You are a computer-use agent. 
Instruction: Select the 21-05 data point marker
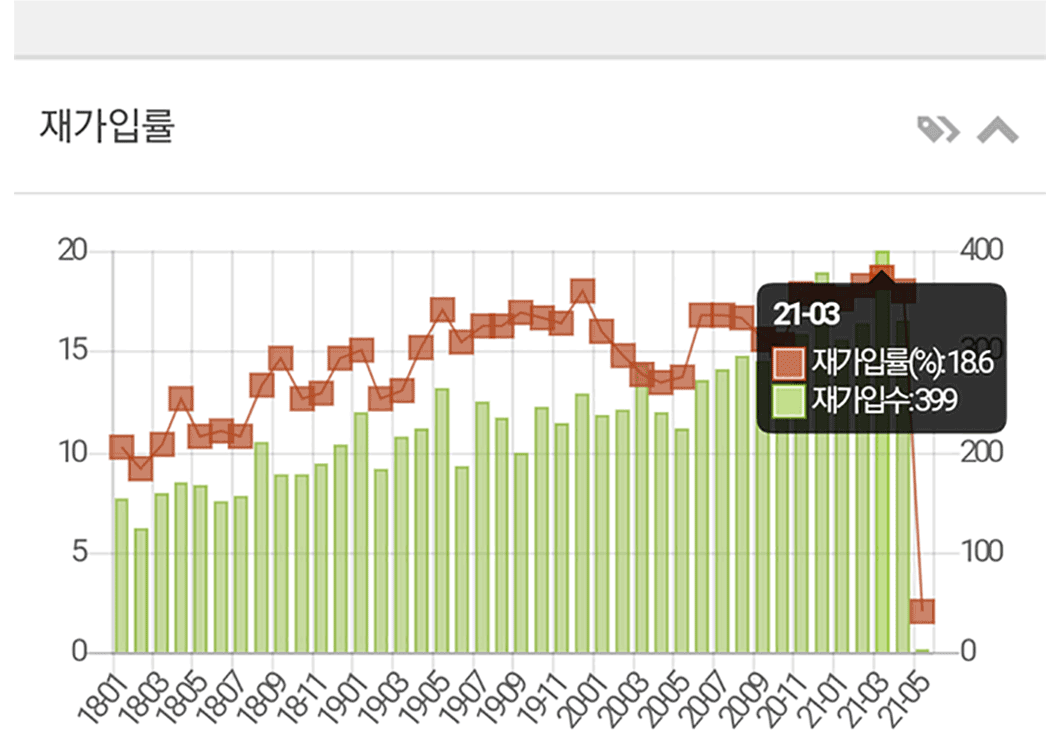coord(921,611)
